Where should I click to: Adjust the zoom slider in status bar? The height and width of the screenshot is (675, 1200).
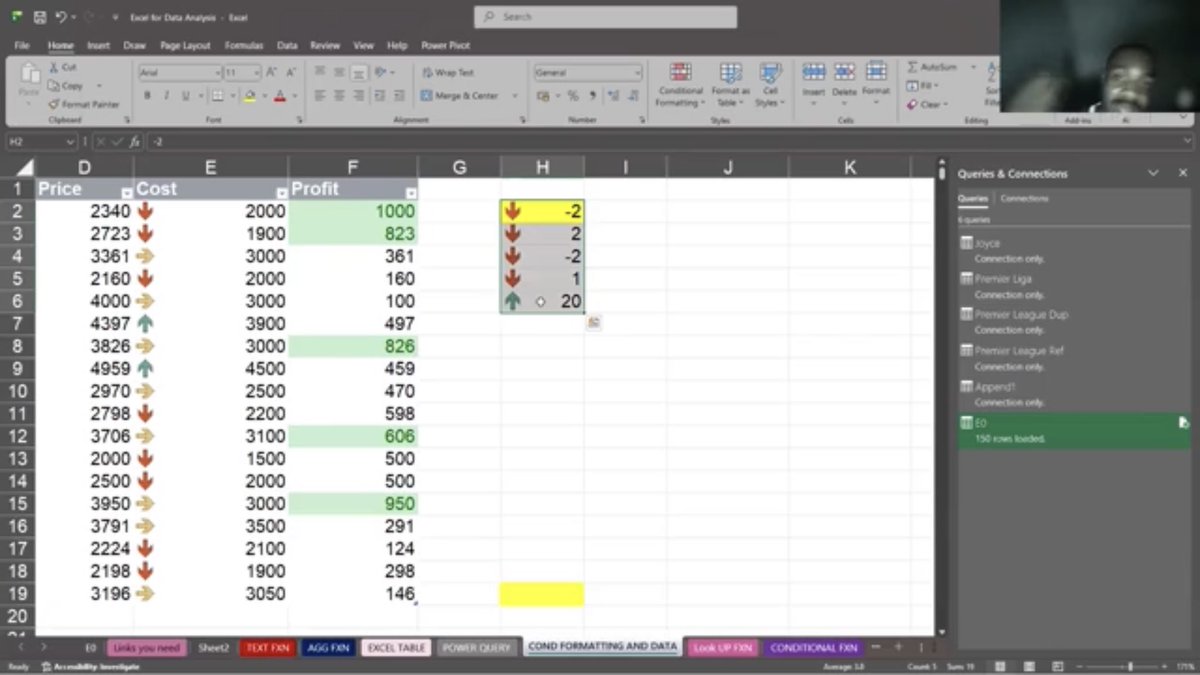[1131, 666]
